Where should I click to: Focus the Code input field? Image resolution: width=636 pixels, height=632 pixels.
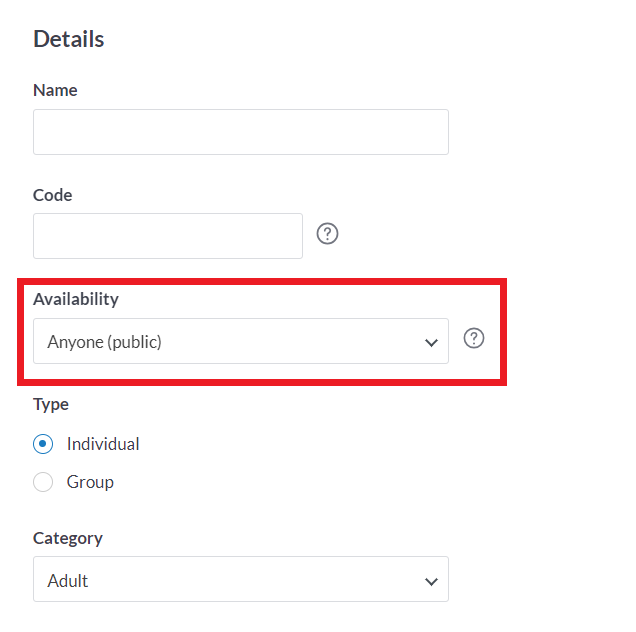pyautogui.click(x=167, y=236)
